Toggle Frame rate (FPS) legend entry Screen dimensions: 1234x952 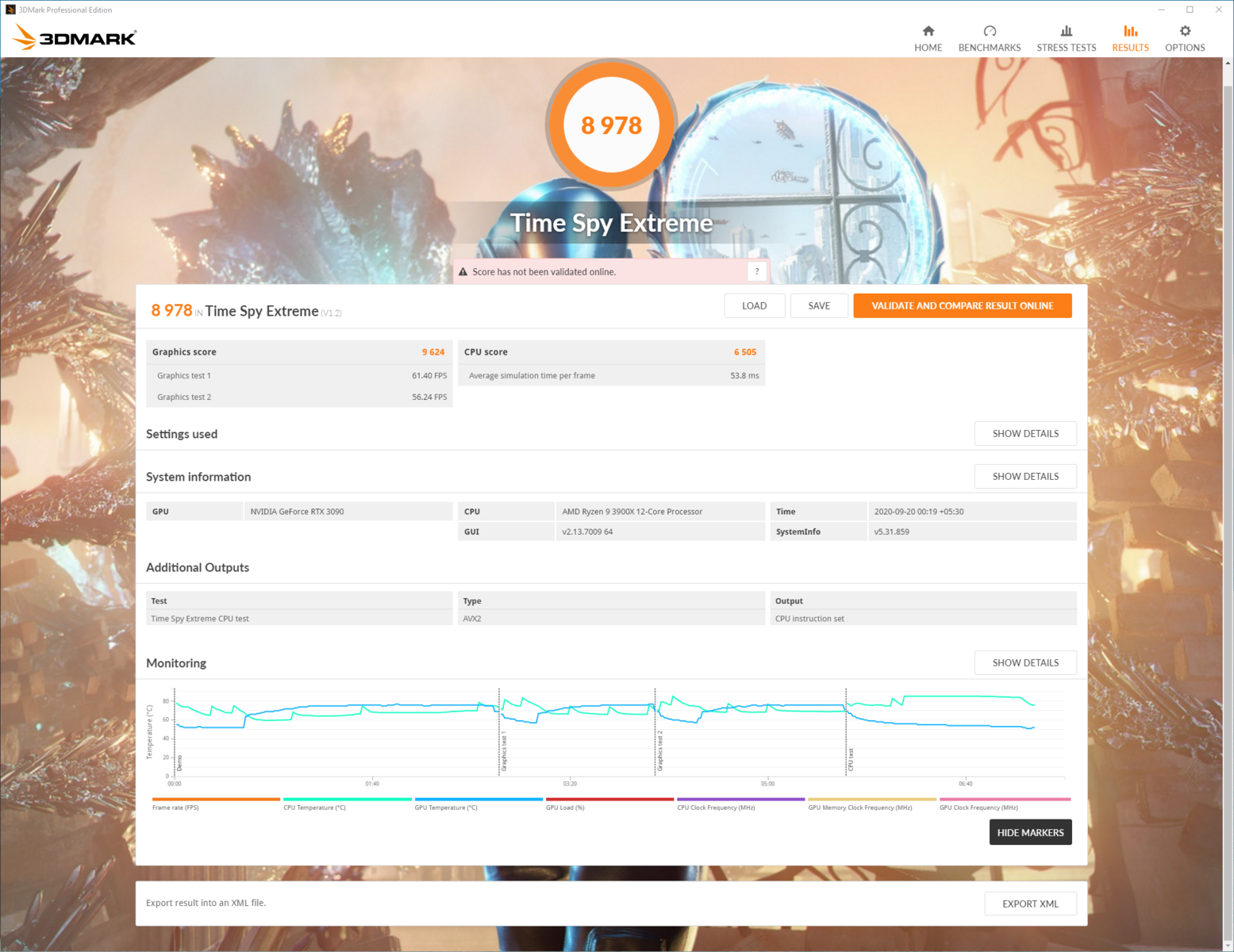(216, 804)
